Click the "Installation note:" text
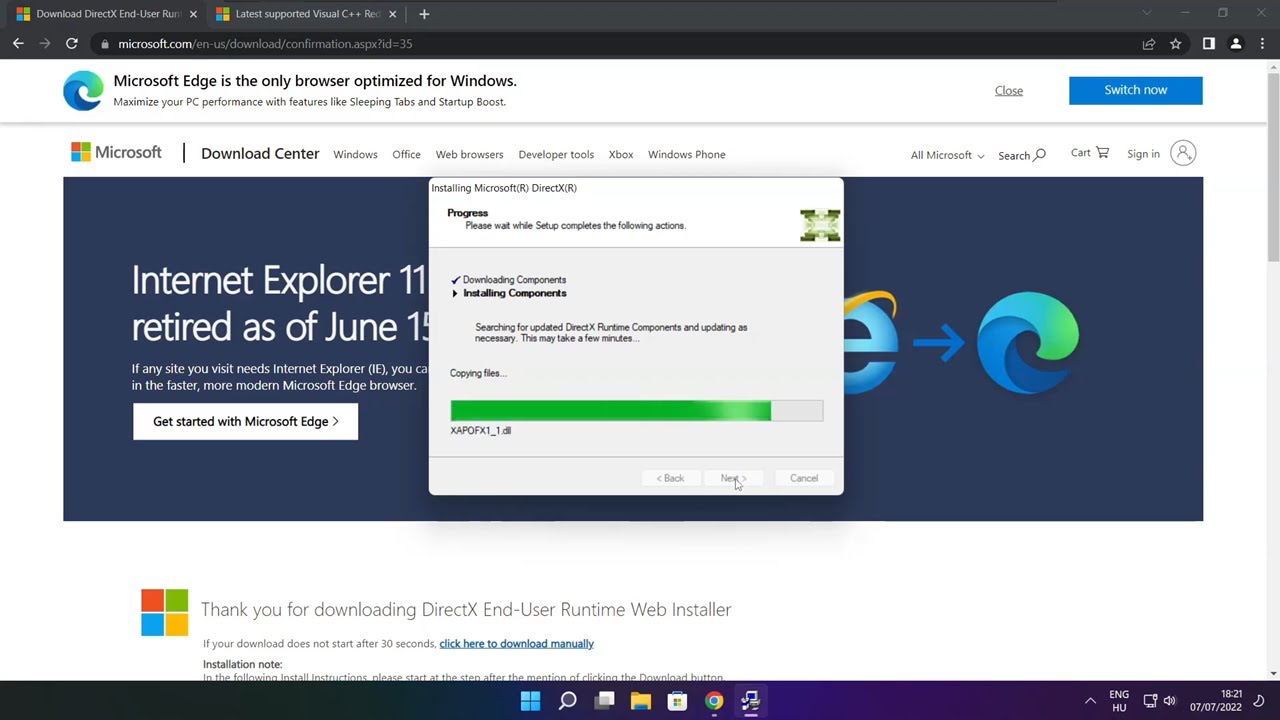1280x720 pixels. pos(243,664)
